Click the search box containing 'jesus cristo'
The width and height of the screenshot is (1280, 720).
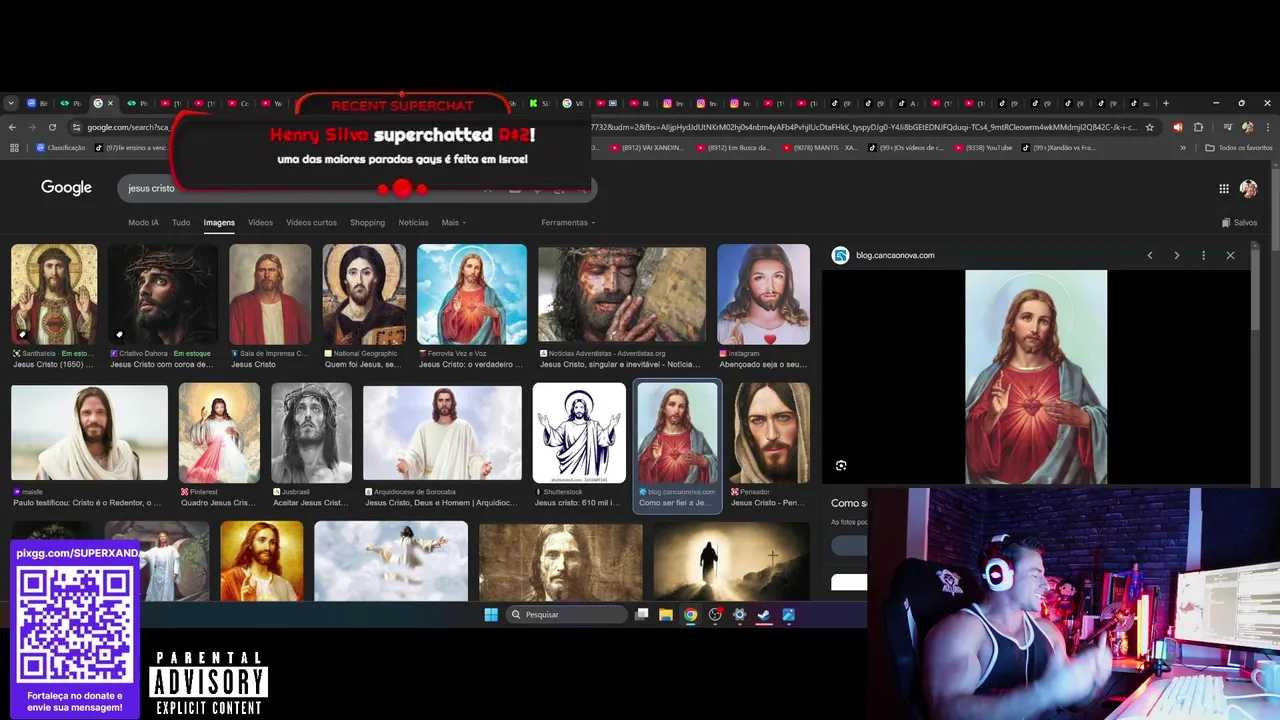(357, 188)
